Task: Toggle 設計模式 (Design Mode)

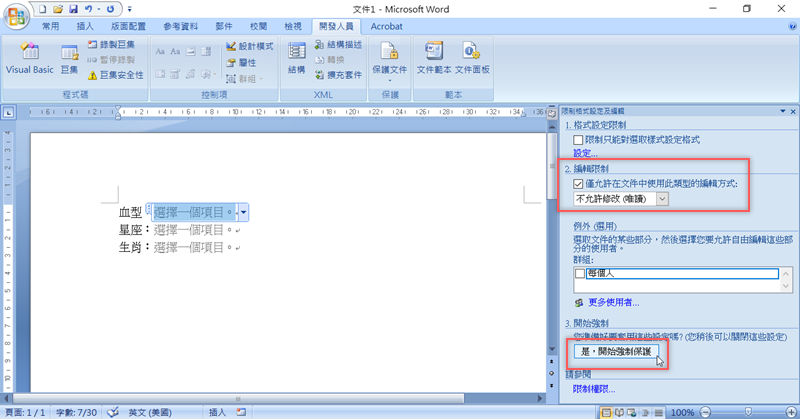Action: tap(249, 46)
